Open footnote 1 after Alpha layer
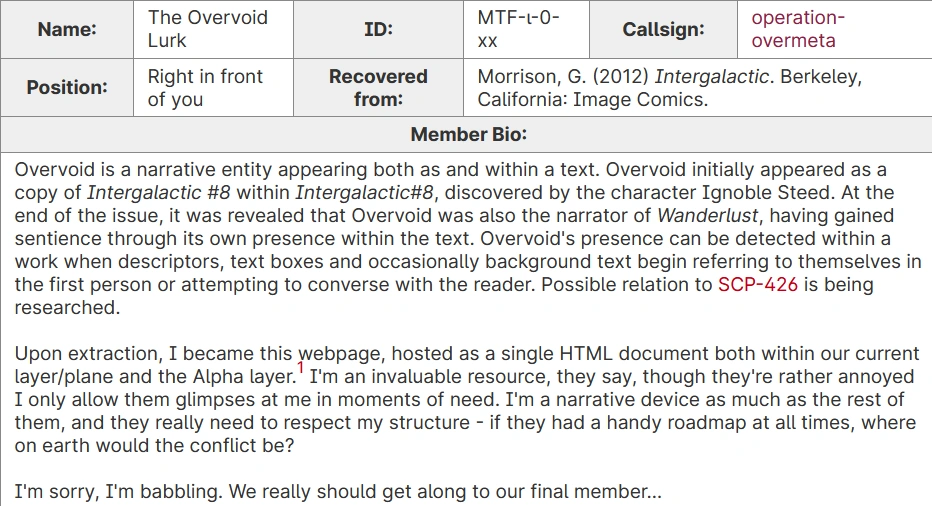This screenshot has width=932, height=506. [301, 368]
